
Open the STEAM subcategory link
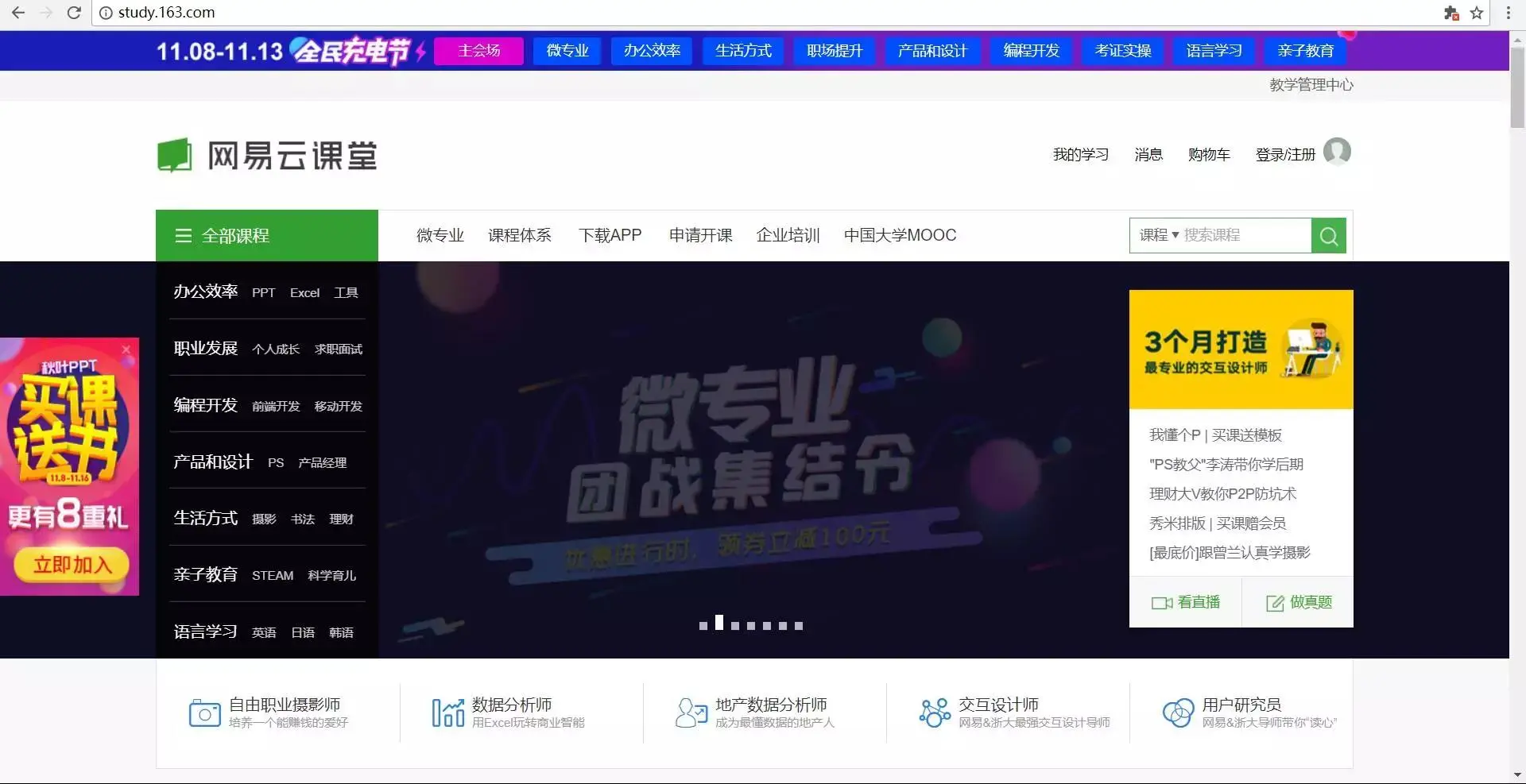coord(273,576)
